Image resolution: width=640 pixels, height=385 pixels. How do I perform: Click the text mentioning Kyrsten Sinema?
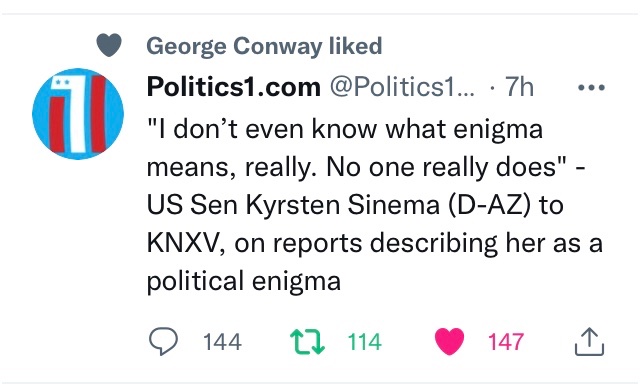coord(343,205)
